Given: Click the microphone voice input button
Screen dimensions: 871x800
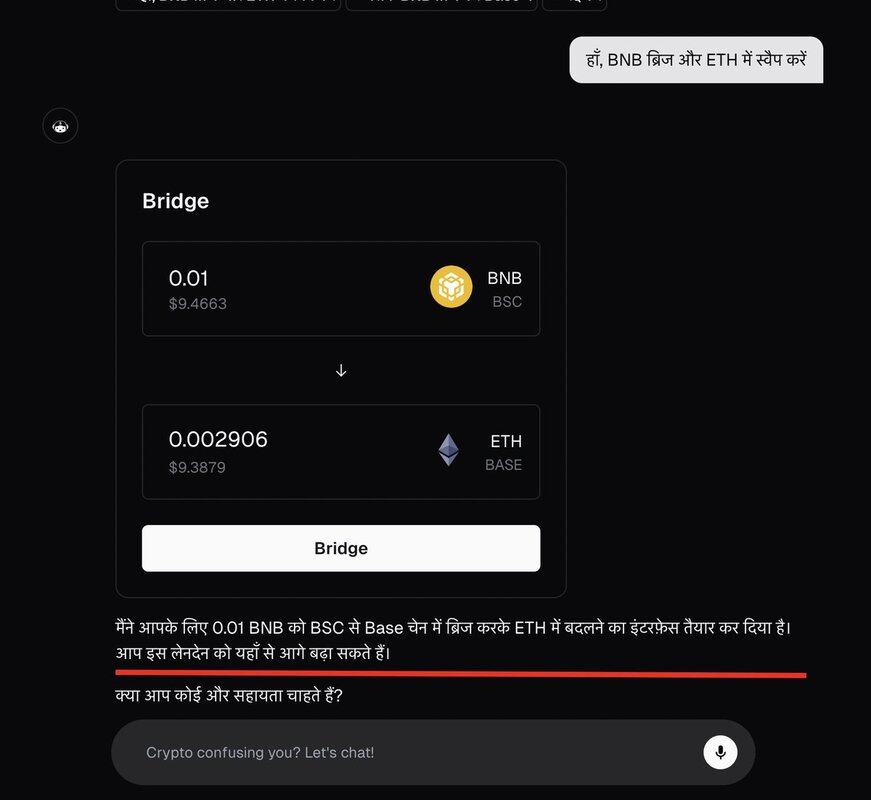Looking at the screenshot, I should point(720,752).
